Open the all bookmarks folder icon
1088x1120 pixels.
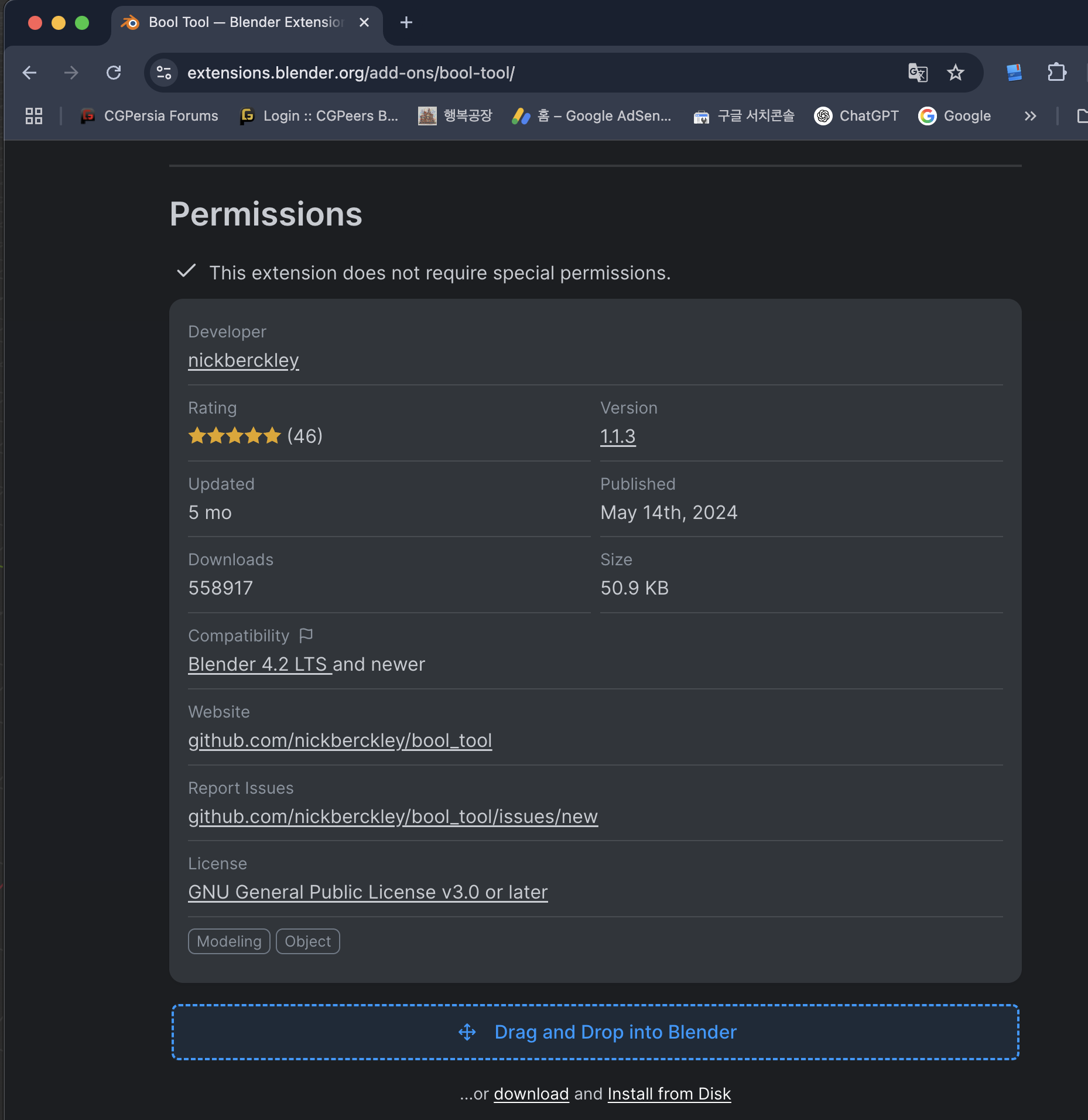(x=1081, y=116)
